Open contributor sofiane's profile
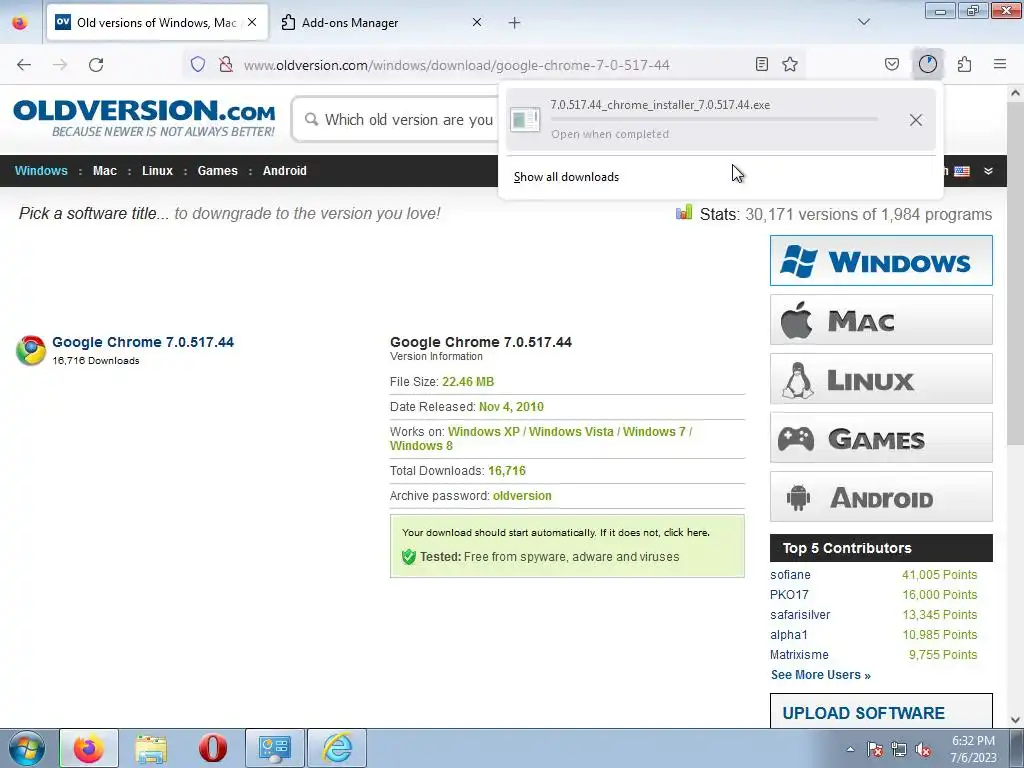This screenshot has height=768, width=1024. [x=790, y=575]
